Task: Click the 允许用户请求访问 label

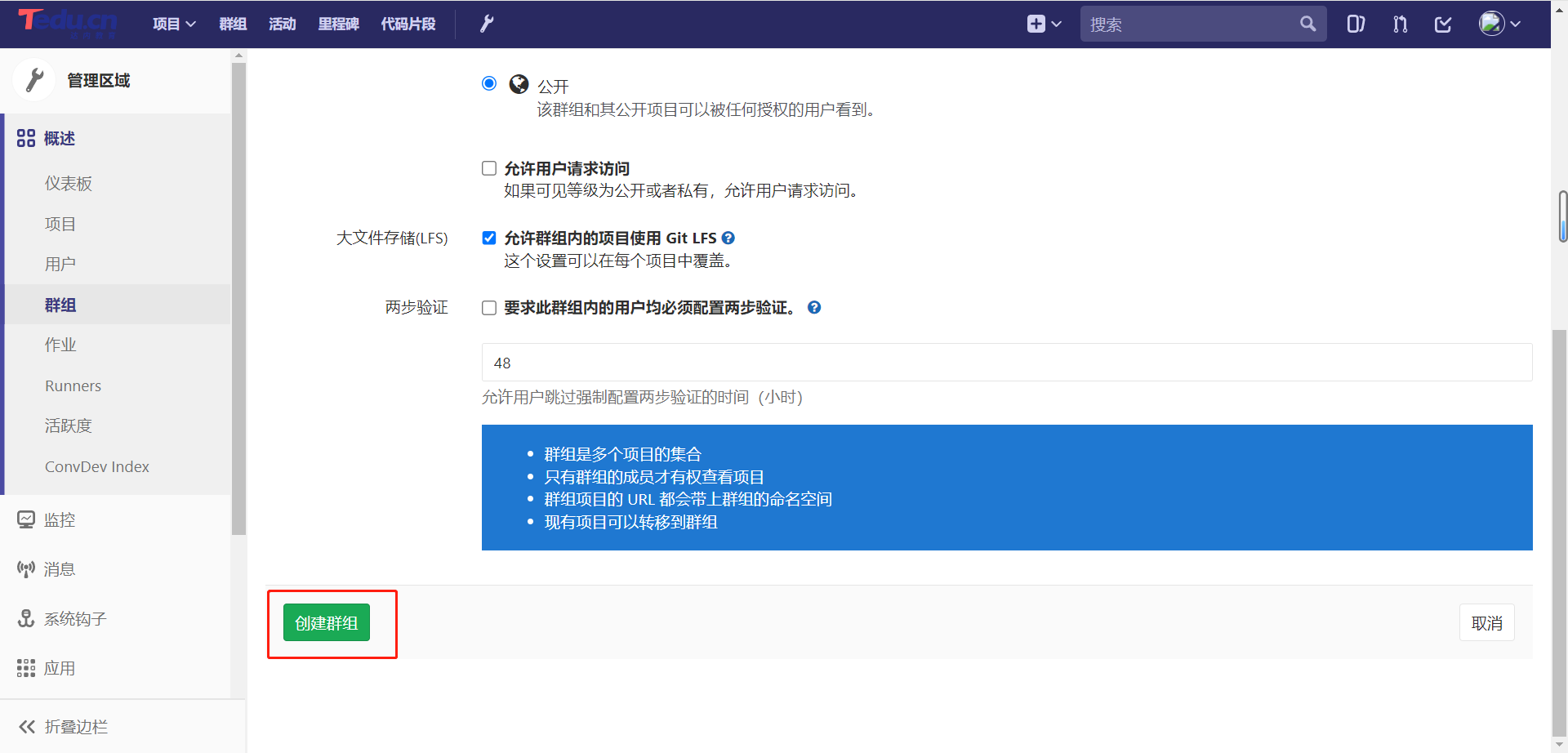Action: (567, 168)
